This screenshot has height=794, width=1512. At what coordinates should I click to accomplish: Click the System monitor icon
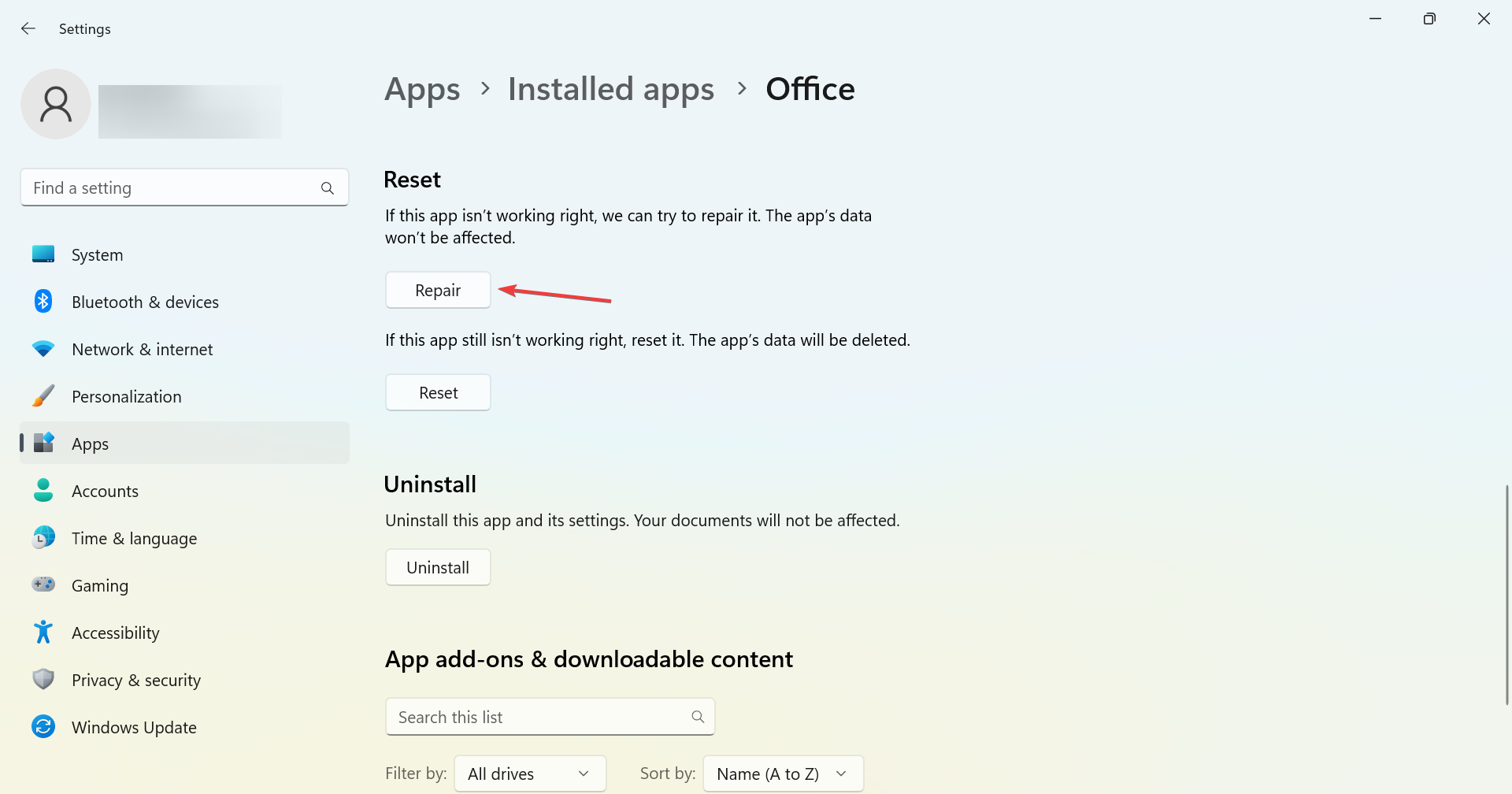click(43, 254)
